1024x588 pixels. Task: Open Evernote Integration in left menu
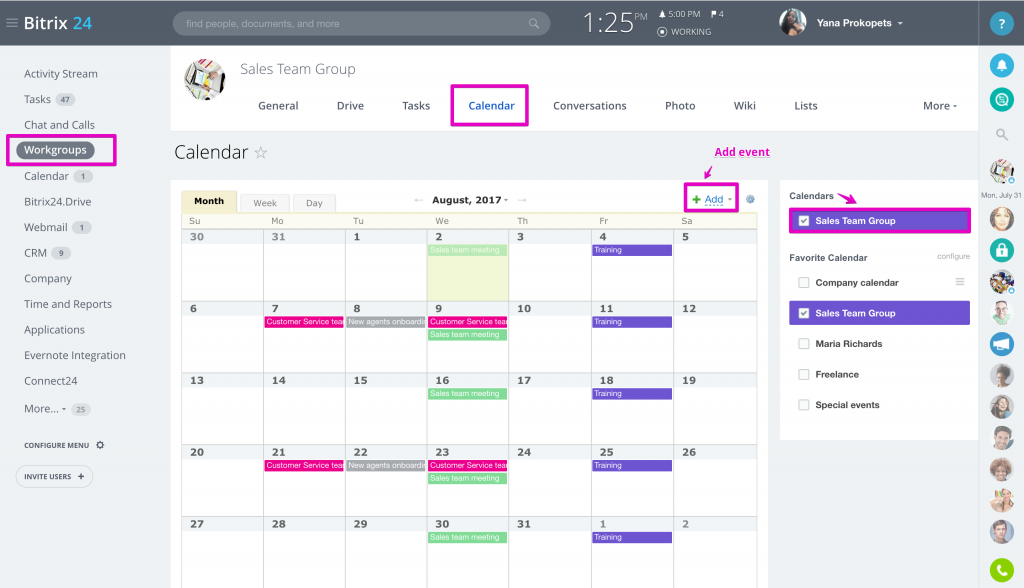pos(74,355)
